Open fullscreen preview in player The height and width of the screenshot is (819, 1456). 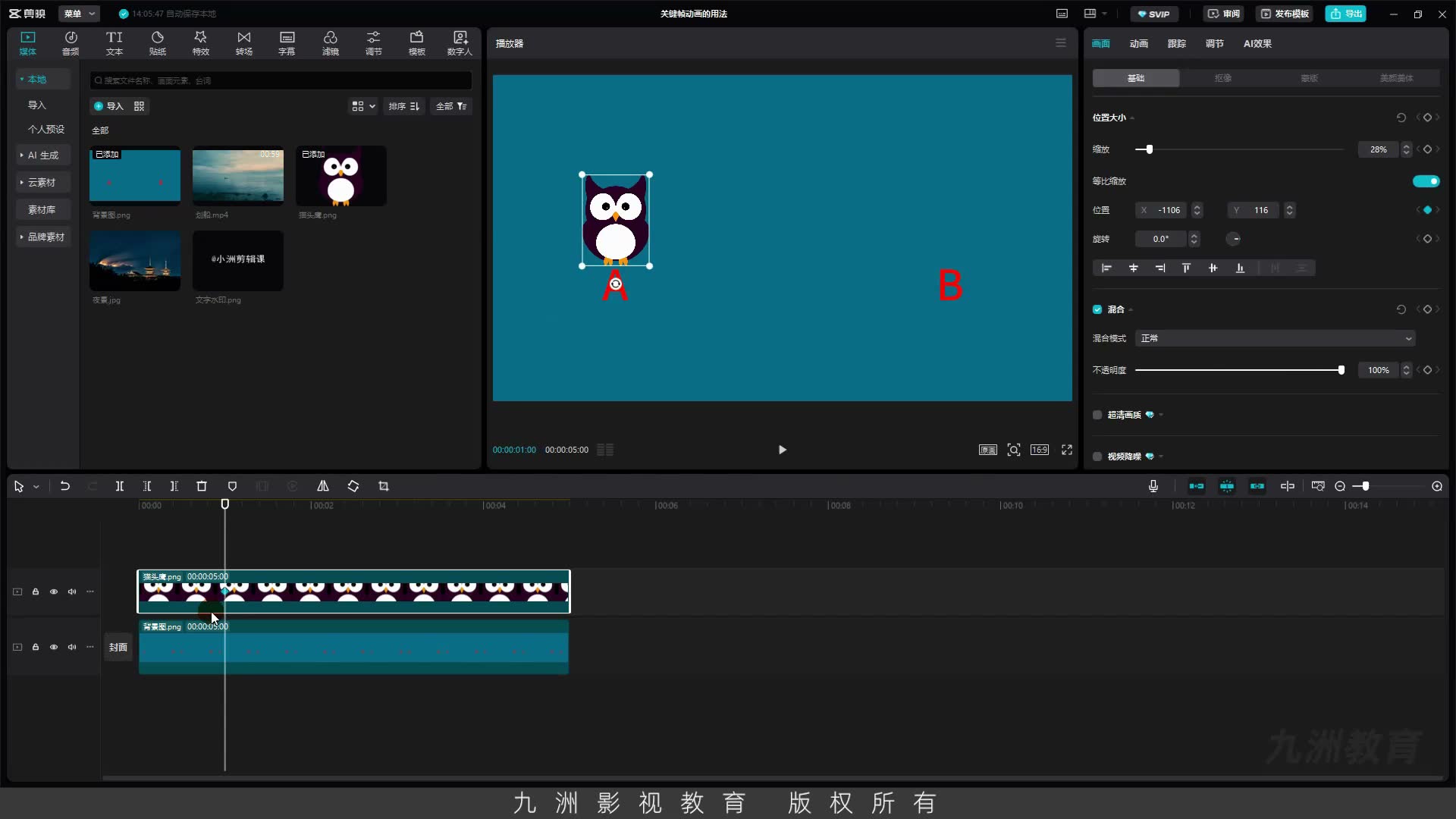coord(1067,450)
